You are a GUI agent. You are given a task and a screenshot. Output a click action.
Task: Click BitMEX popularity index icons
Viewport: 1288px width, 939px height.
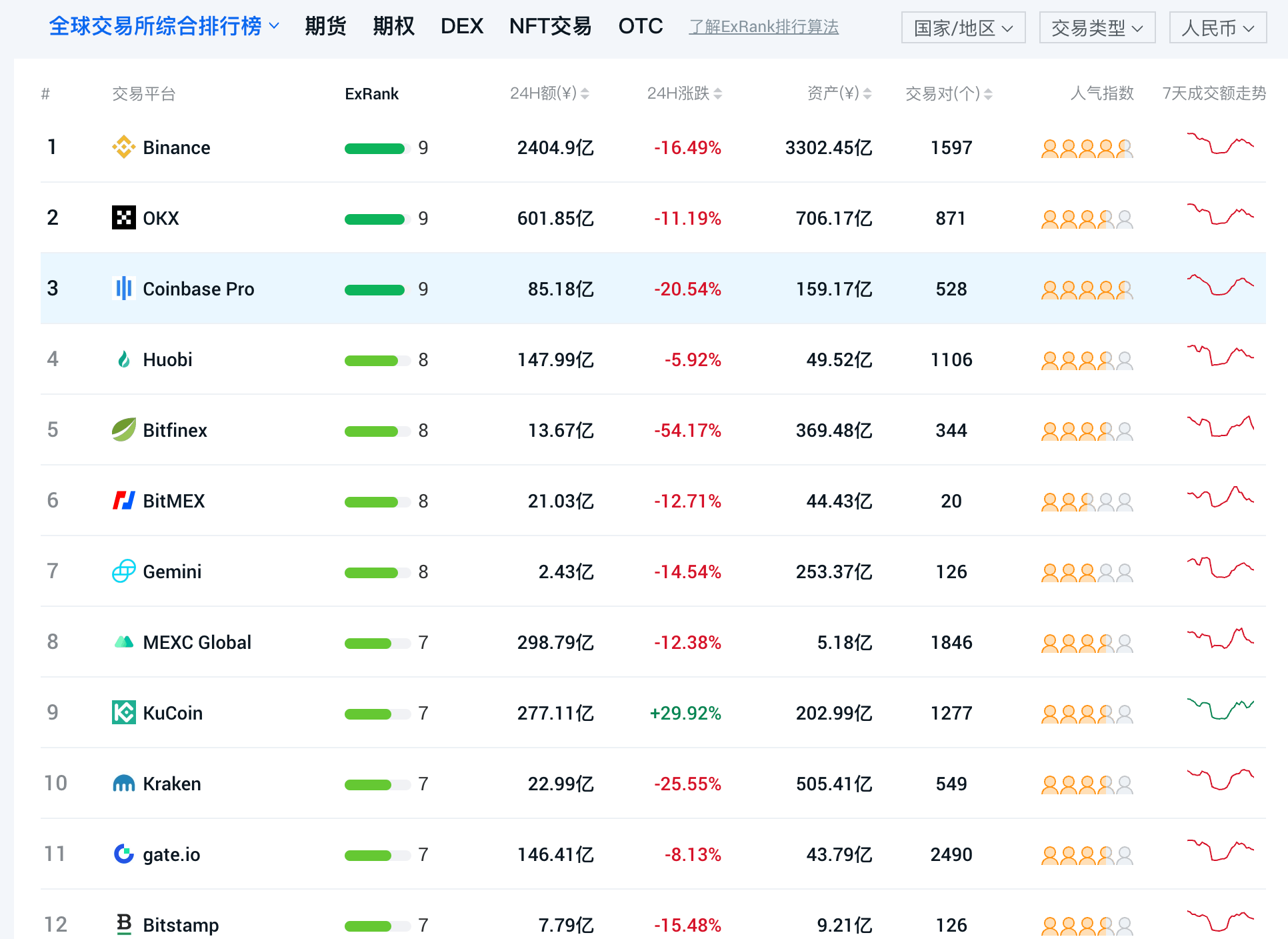[x=1087, y=502]
